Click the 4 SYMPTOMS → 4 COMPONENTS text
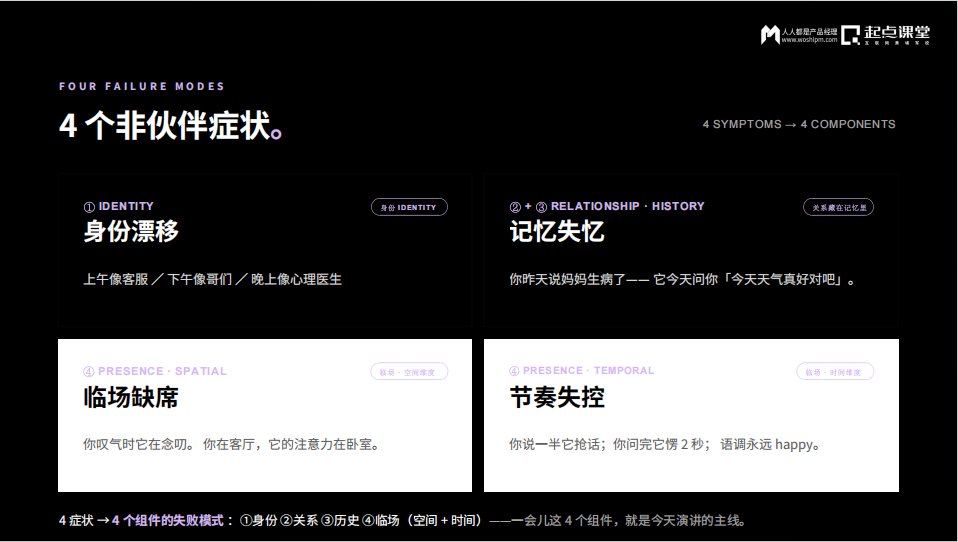 pos(799,124)
